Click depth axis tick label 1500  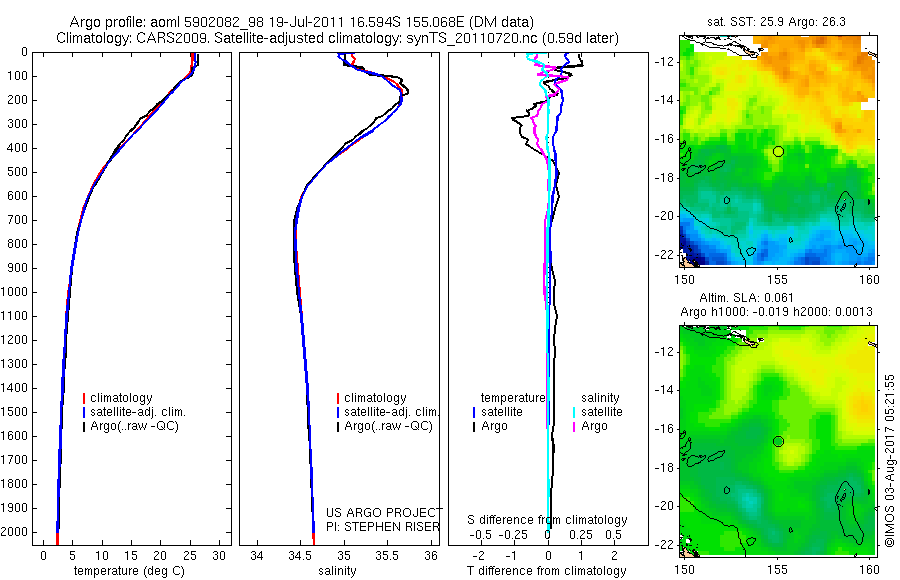pyautogui.click(x=14, y=412)
